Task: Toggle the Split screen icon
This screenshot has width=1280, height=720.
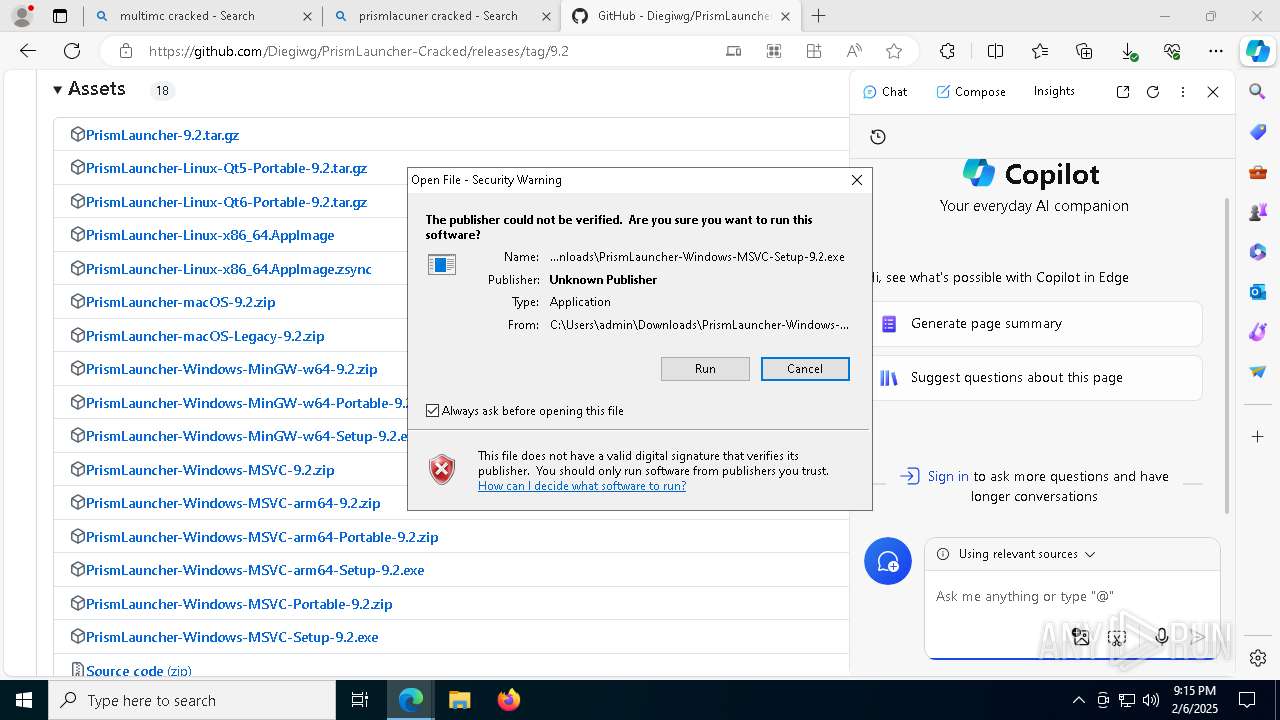Action: [x=995, y=51]
